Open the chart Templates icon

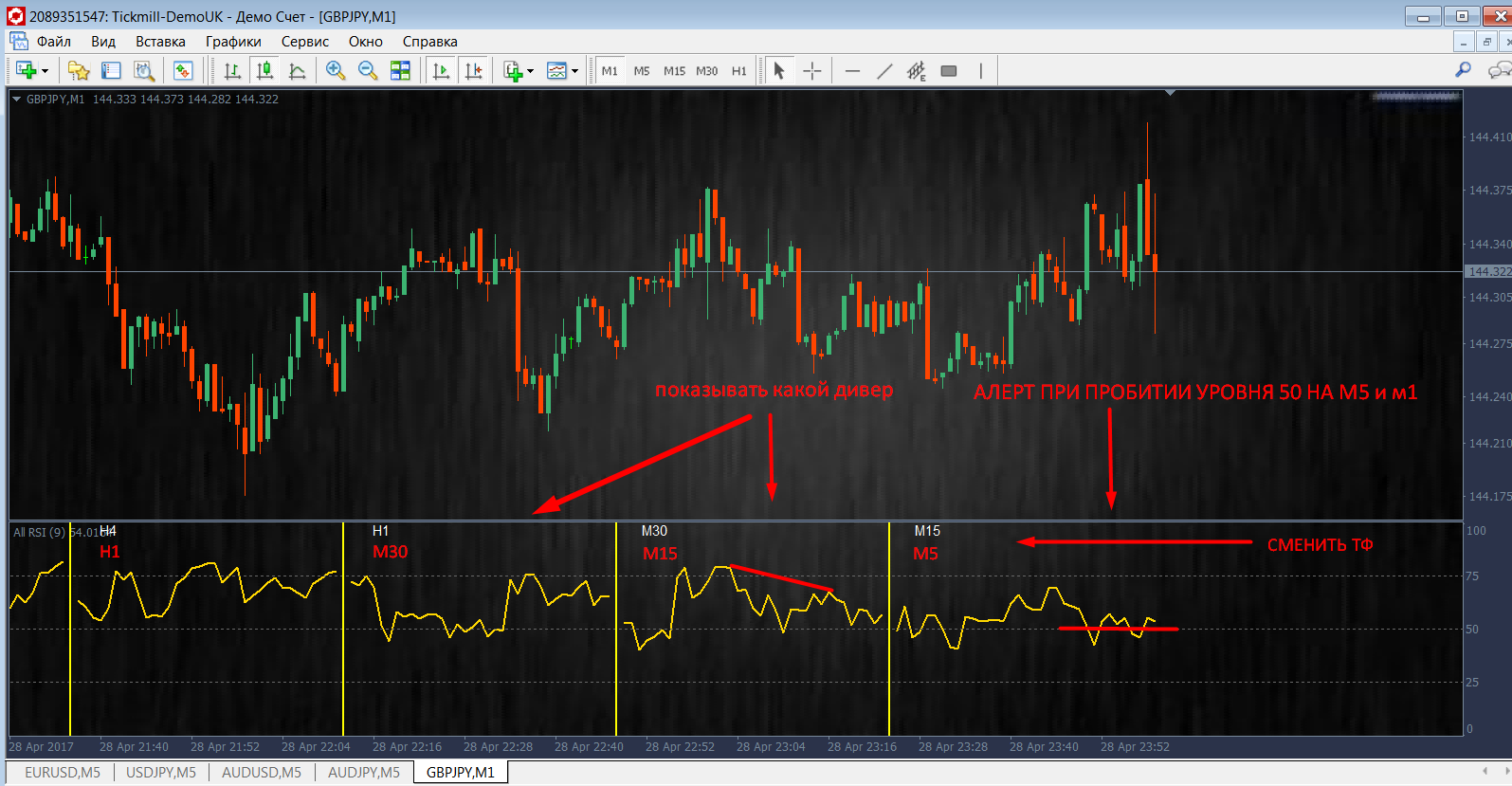pos(557,71)
